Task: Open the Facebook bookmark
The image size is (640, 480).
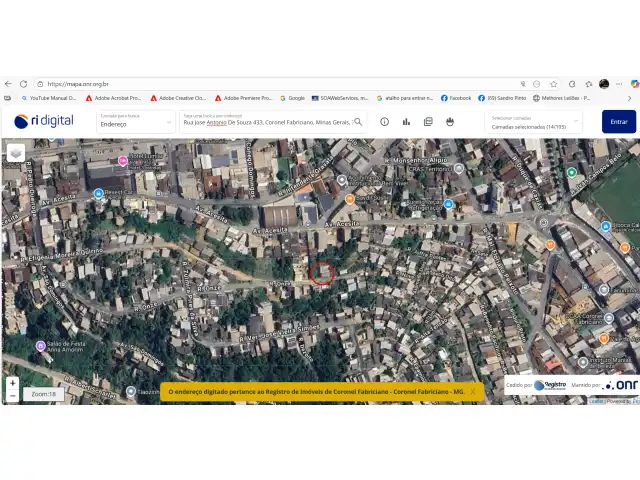Action: point(455,98)
